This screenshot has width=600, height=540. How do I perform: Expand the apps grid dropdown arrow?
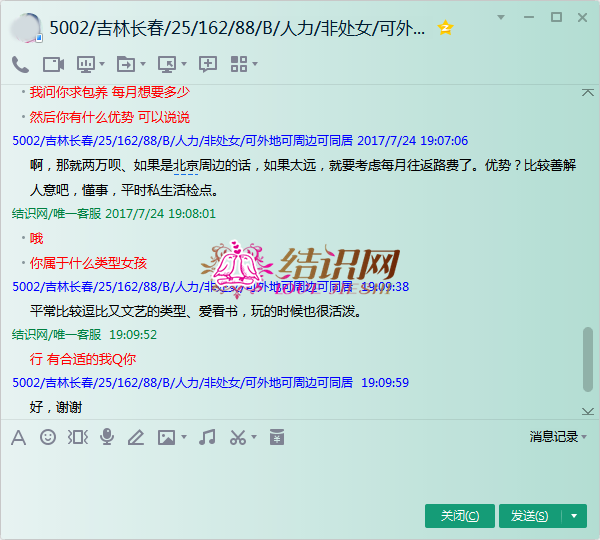[x=255, y=64]
